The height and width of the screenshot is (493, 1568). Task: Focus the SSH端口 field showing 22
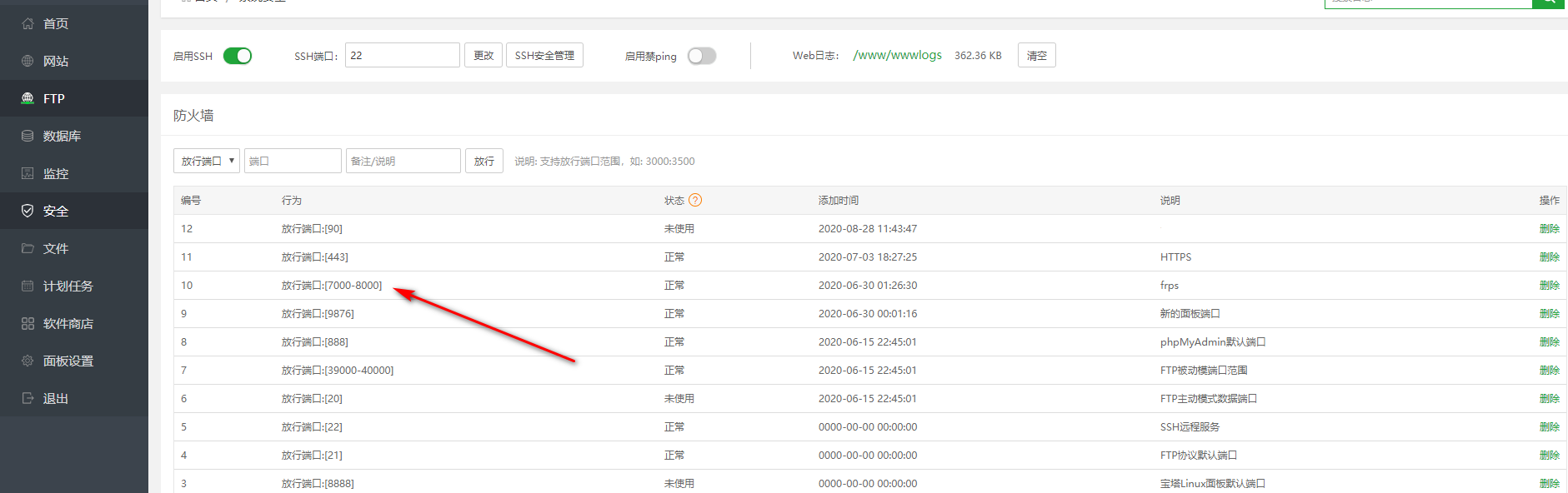[x=403, y=55]
